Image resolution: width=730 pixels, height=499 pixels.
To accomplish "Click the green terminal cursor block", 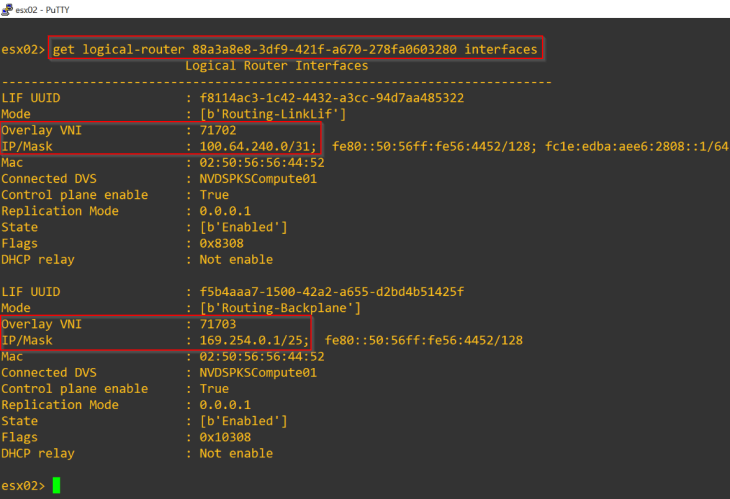I will click(57, 486).
